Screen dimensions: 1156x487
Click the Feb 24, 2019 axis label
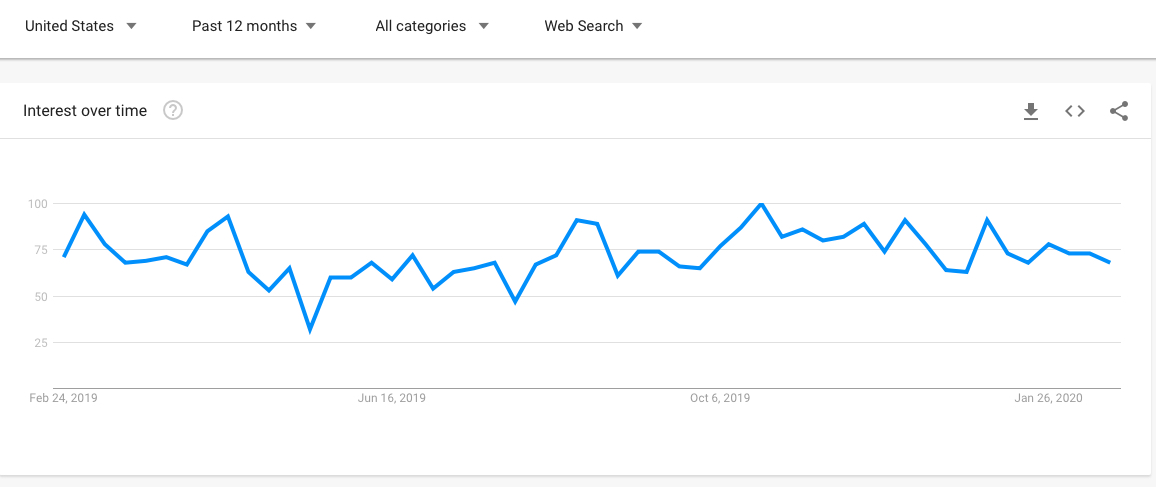(x=63, y=398)
